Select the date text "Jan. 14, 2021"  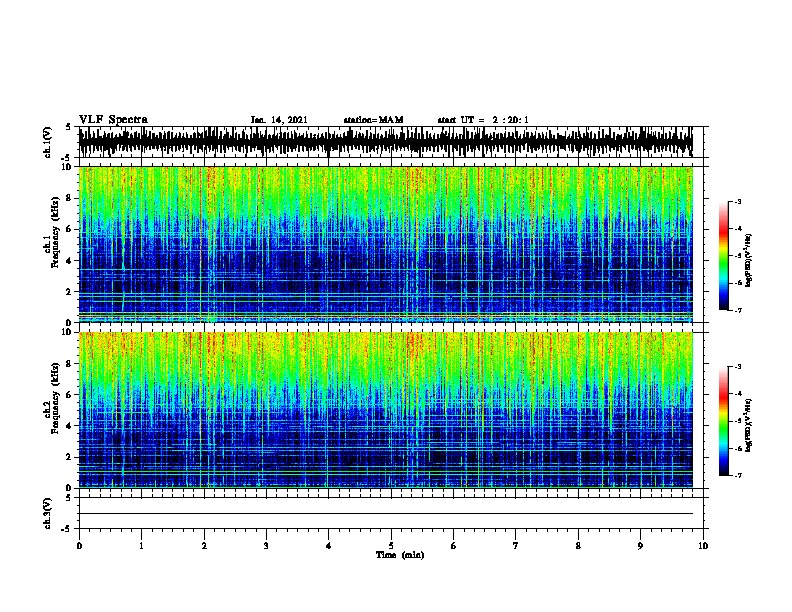pos(279,120)
